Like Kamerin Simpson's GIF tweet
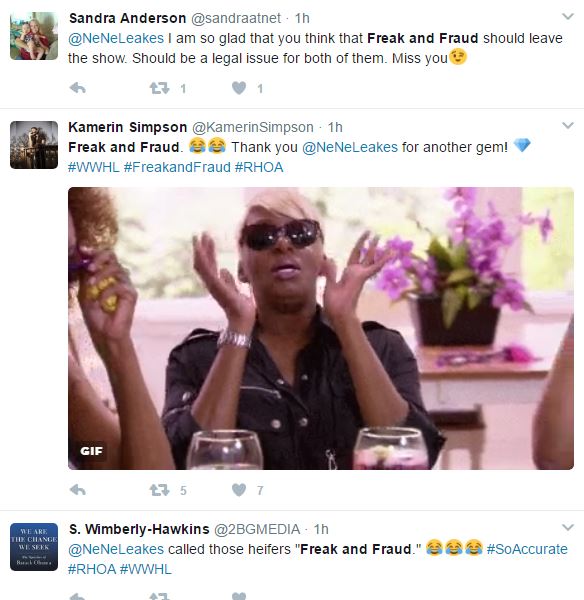Viewport: 584px width, 600px height. [239, 490]
